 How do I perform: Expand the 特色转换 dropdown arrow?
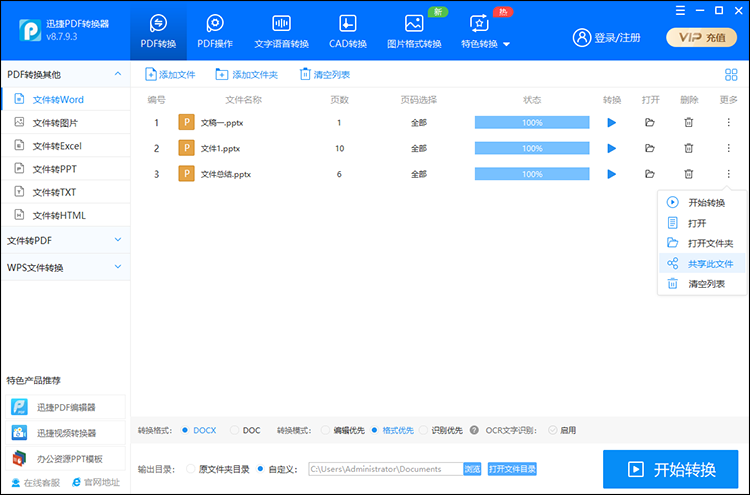[x=507, y=44]
